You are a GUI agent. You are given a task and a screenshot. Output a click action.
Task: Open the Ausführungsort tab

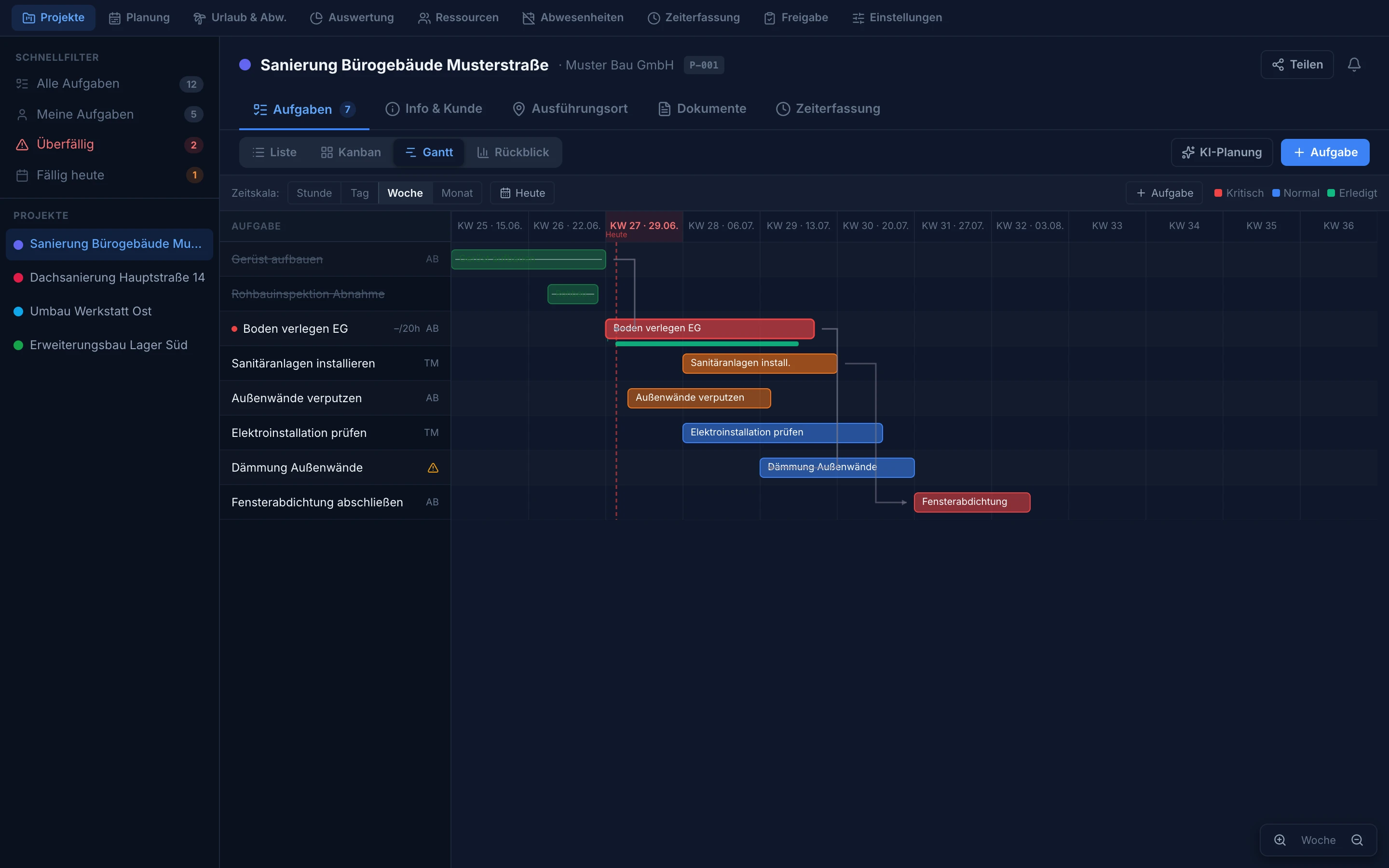[x=570, y=108]
